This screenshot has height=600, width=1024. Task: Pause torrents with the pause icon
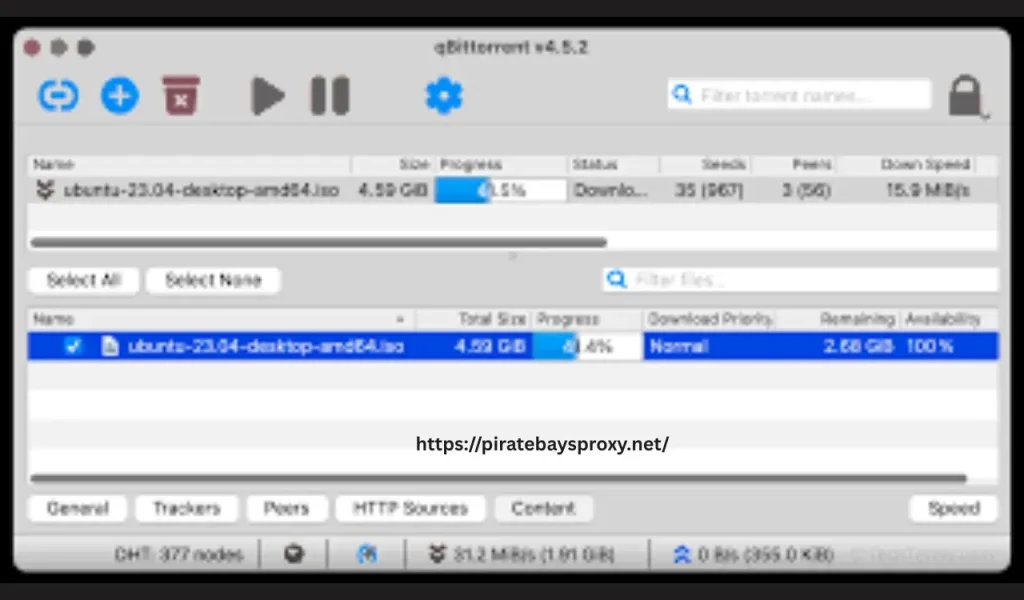tap(330, 96)
